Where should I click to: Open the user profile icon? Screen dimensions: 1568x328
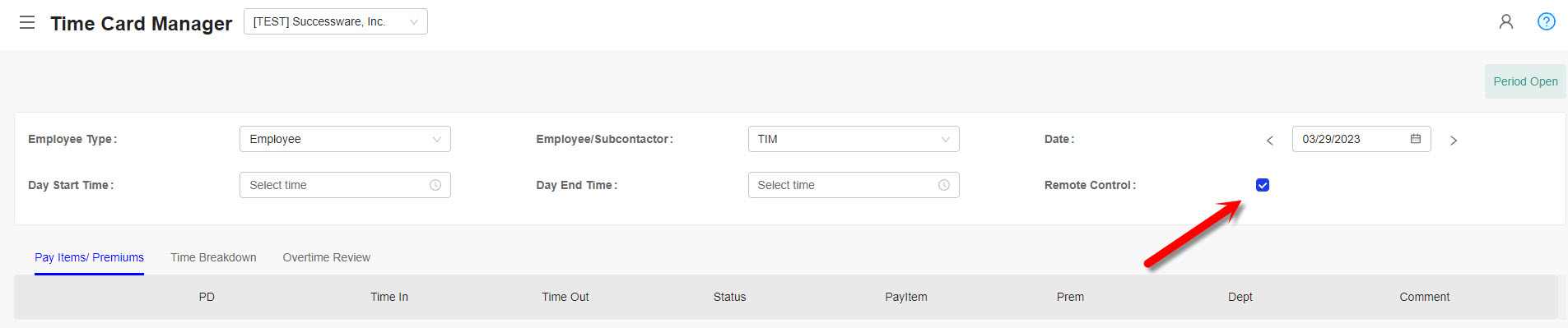[x=1506, y=21]
